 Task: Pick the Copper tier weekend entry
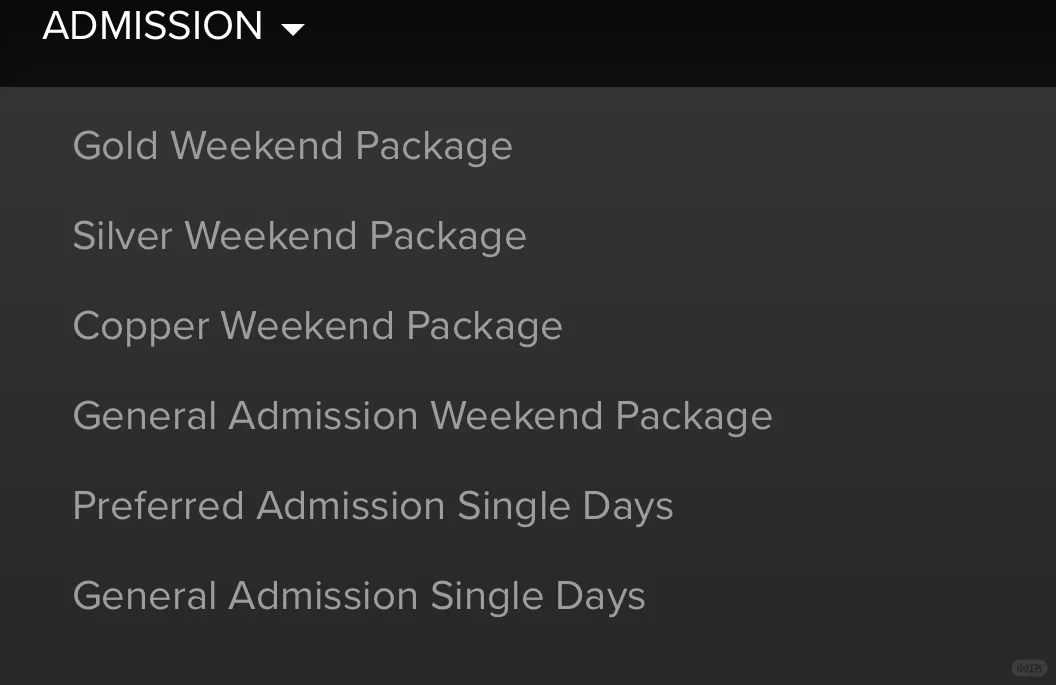(317, 326)
